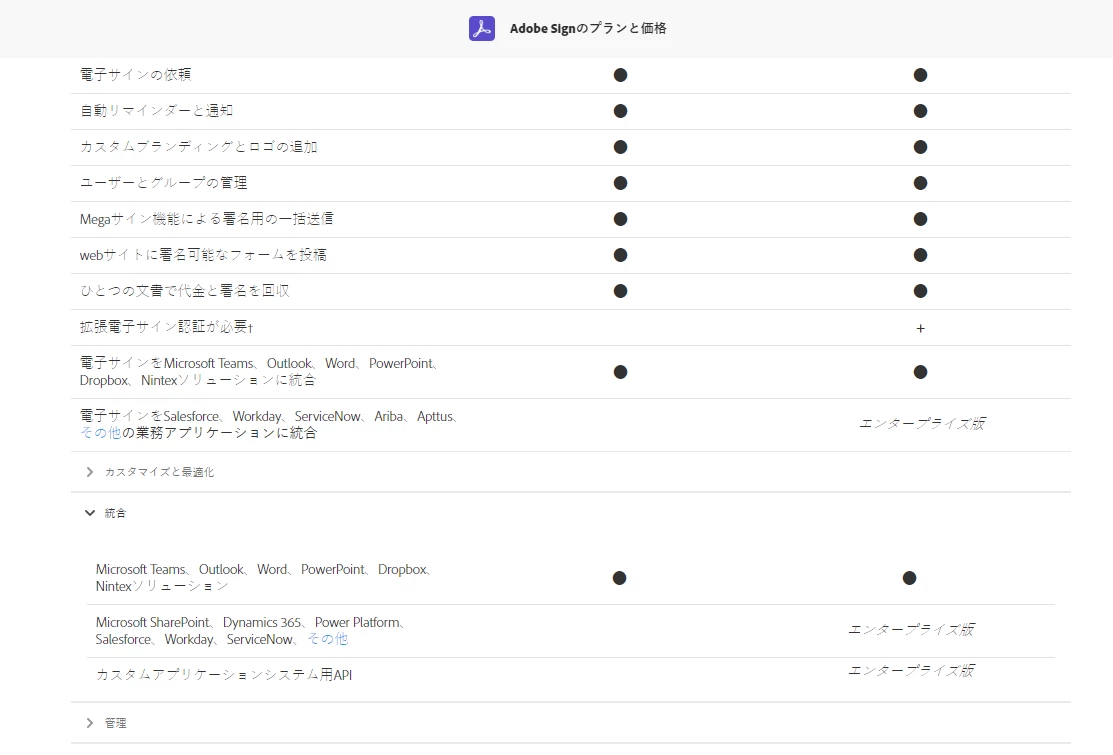Click second column dot in 統合 Nintexソリューション row

coord(909,578)
